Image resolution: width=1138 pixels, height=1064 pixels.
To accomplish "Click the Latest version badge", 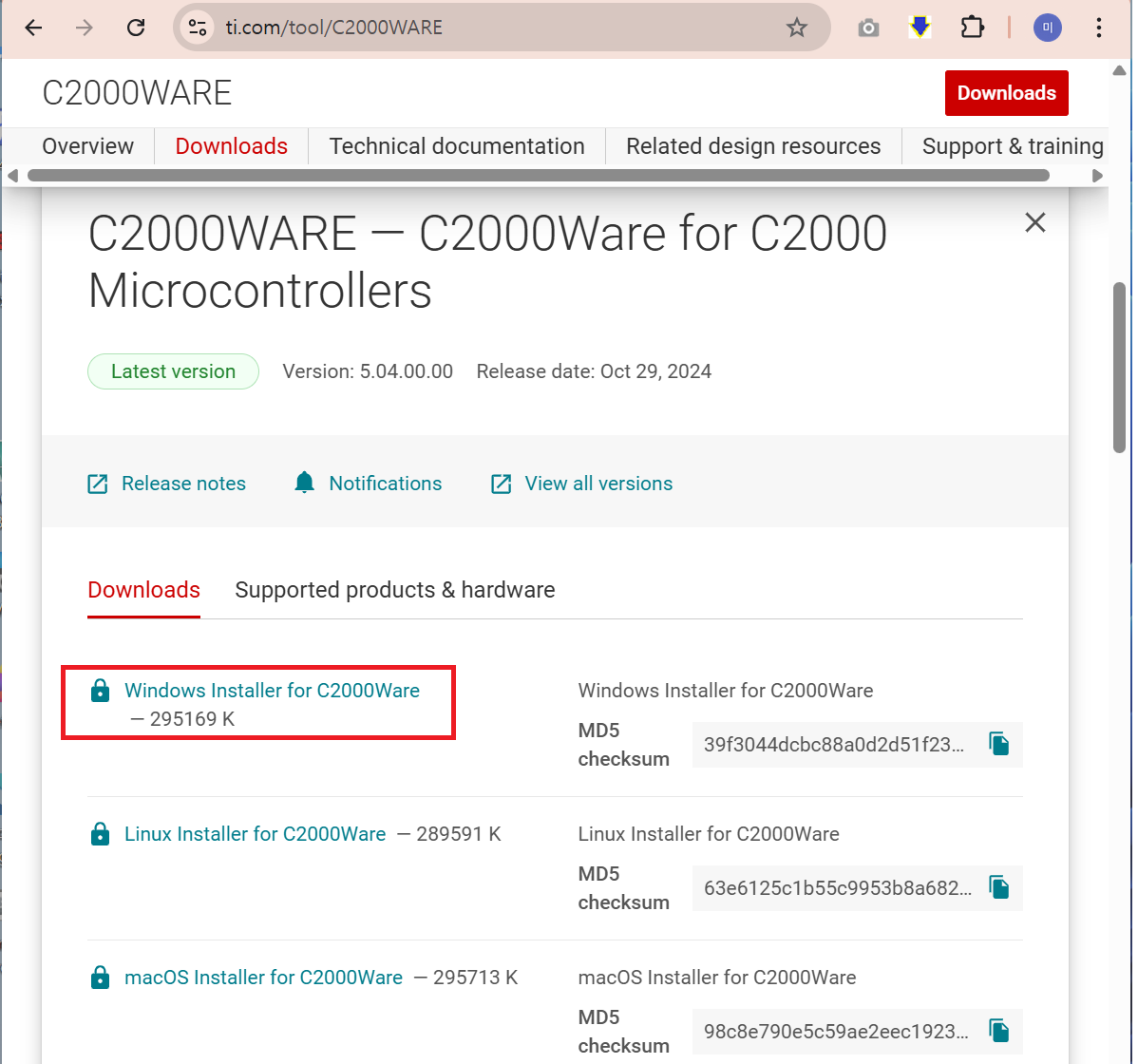I will [173, 371].
